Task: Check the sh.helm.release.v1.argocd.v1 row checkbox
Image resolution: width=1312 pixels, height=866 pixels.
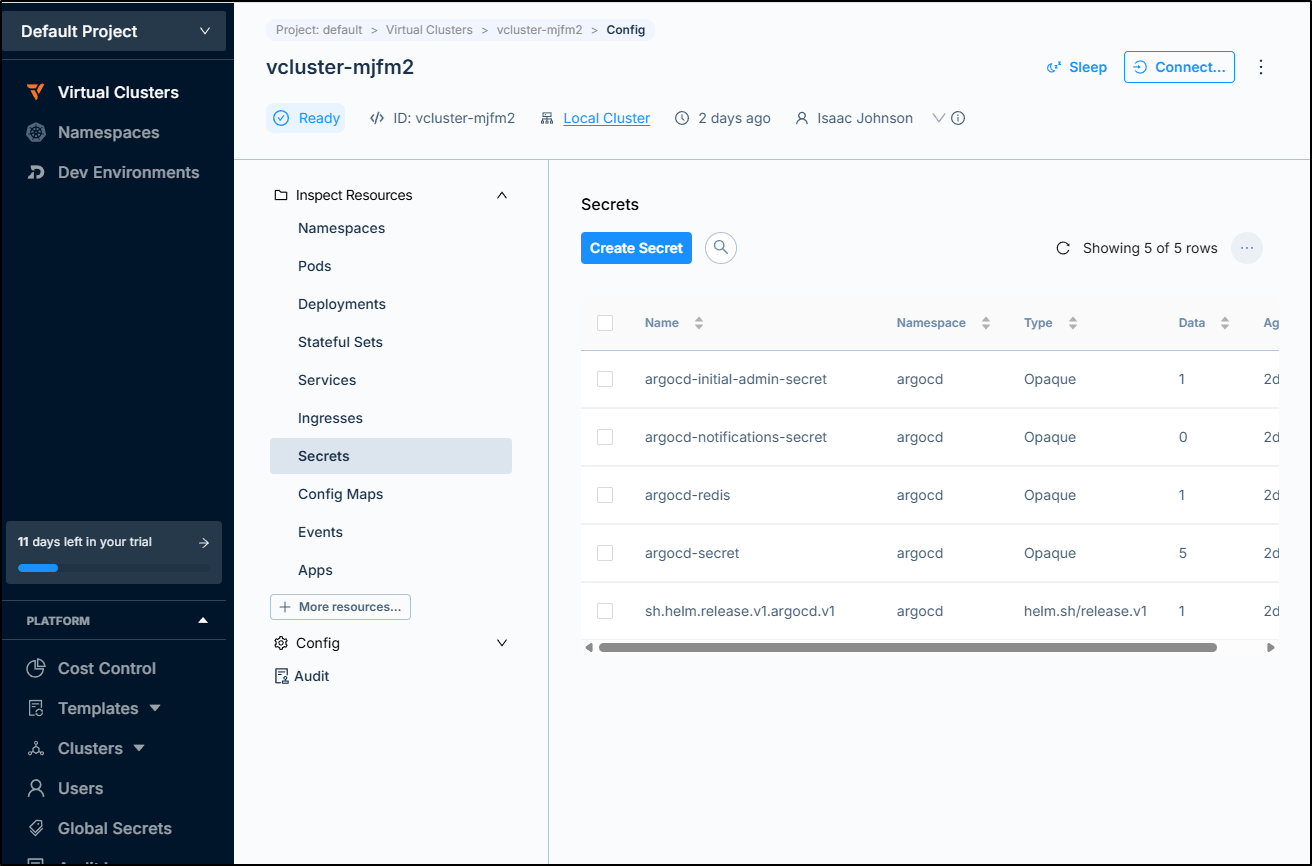Action: pyautogui.click(x=605, y=611)
